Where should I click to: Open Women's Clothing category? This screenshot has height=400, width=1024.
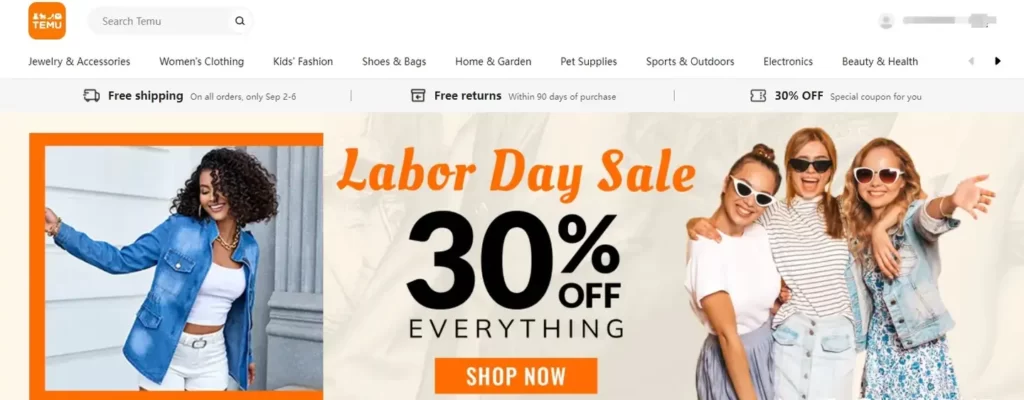[202, 61]
